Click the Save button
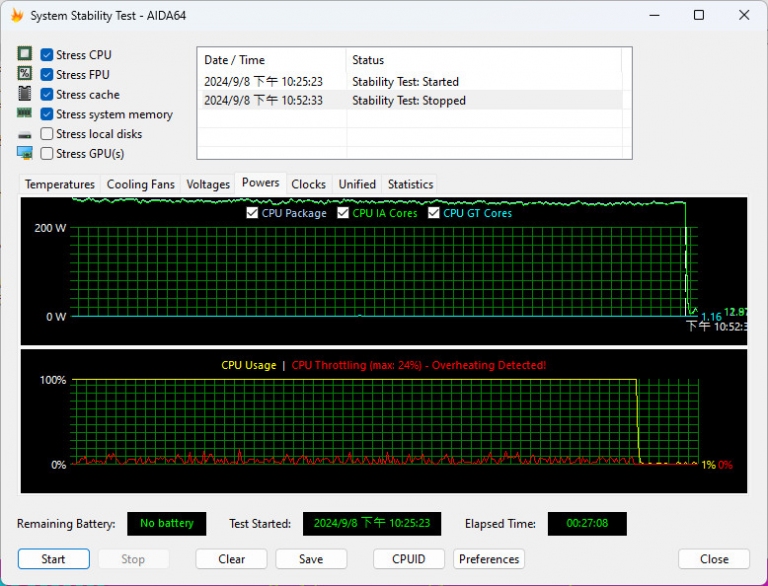This screenshot has height=586, width=768. [311, 559]
